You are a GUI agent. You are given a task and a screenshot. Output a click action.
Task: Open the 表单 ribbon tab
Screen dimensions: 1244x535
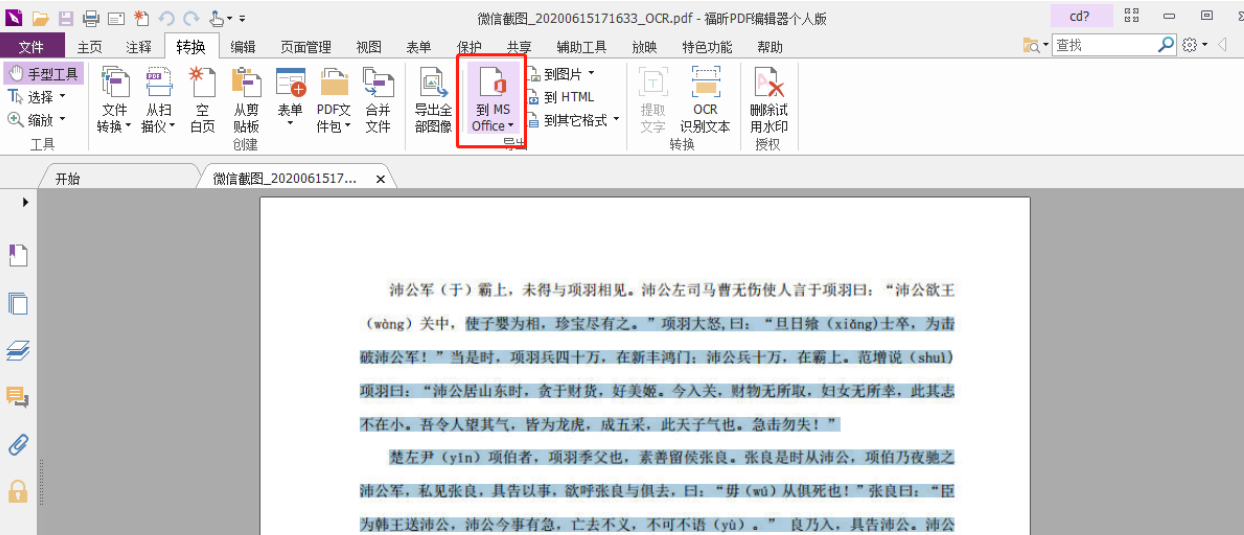point(419,47)
